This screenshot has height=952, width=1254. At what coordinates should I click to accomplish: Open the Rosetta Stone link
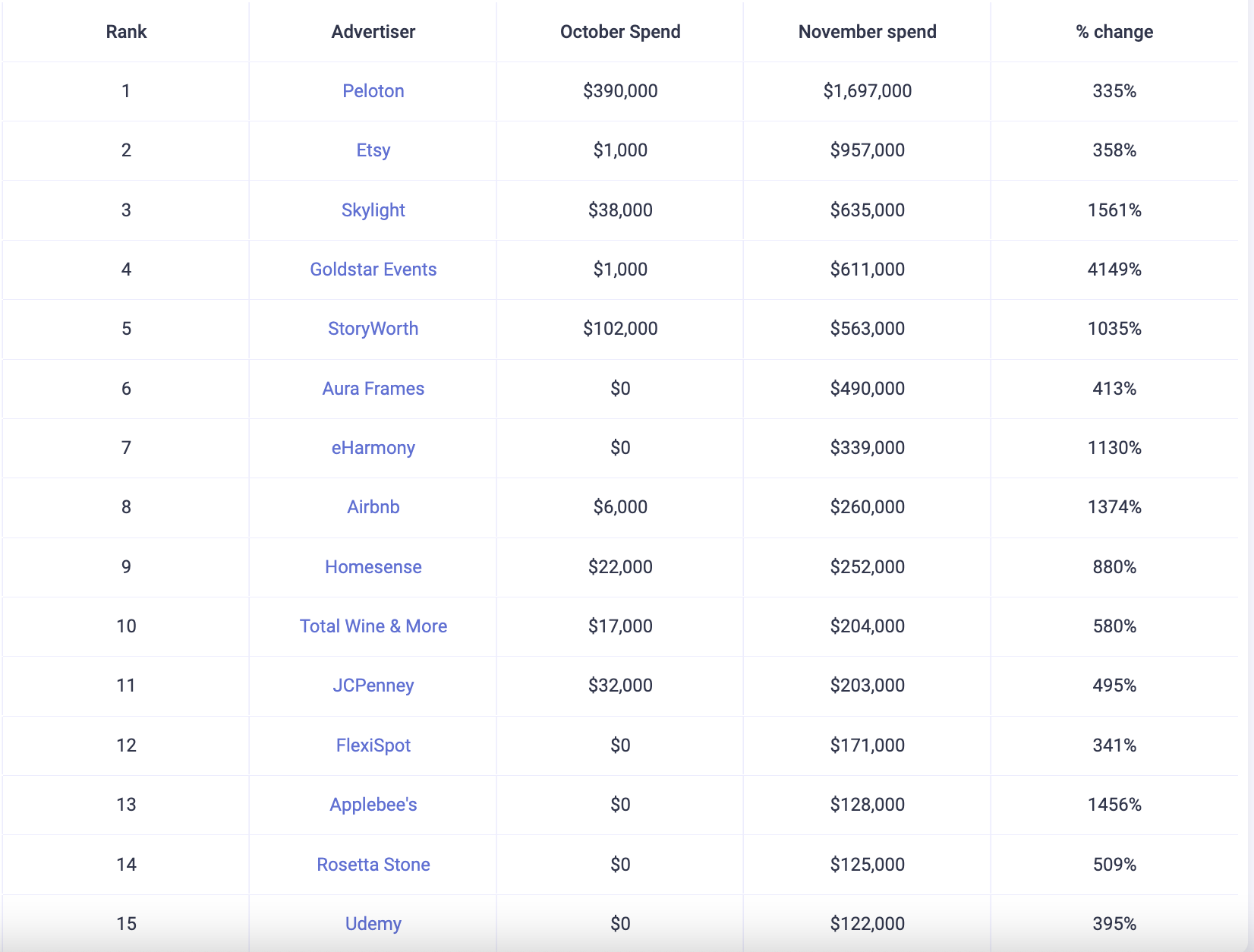(x=373, y=865)
